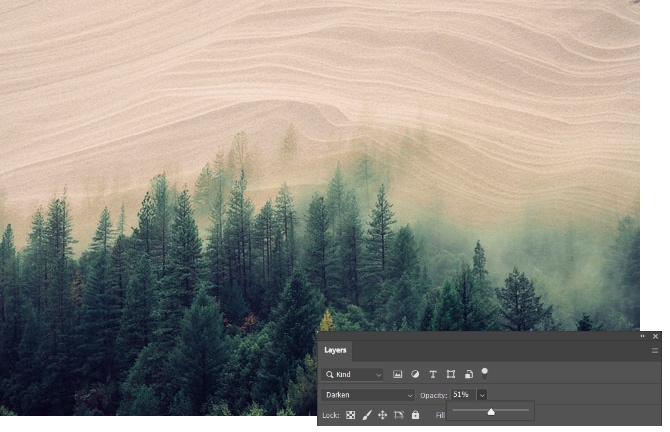Click the Opacity slider handle
This screenshot has height=432, width=670.
tap(491, 412)
